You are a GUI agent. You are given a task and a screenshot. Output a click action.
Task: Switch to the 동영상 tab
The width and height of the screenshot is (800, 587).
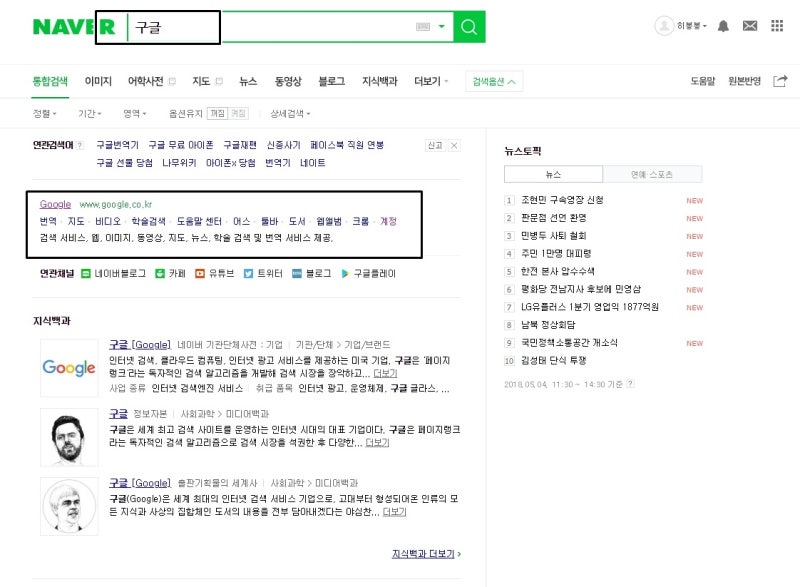pos(288,81)
